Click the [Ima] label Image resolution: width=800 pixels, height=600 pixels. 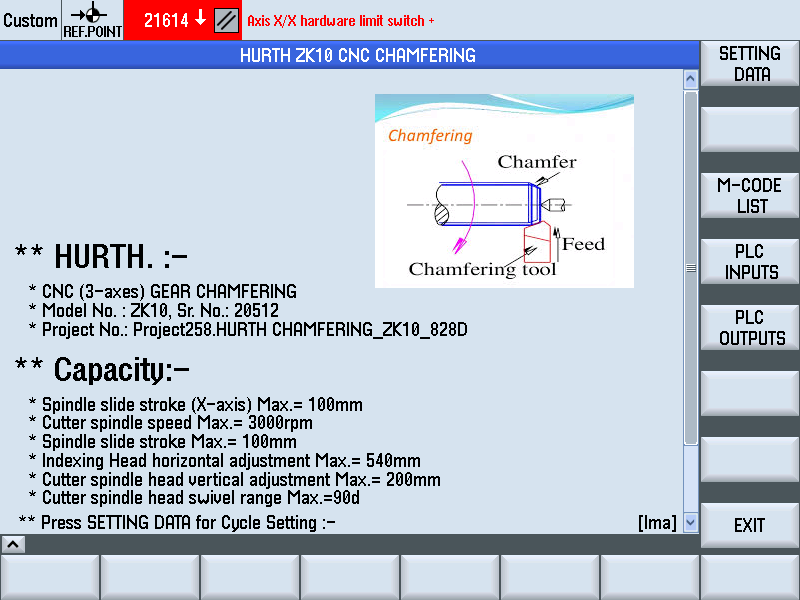(657, 522)
